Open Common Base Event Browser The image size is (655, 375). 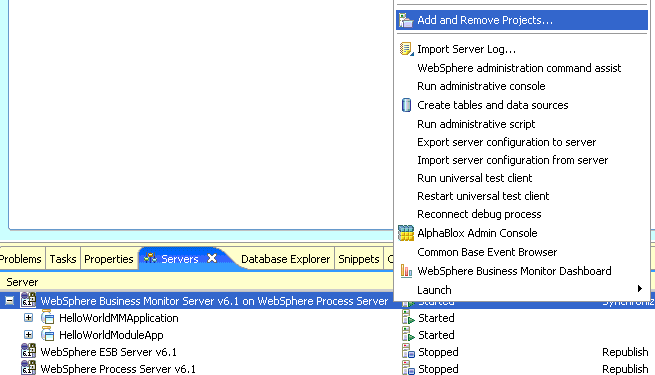pyautogui.click(x=487, y=252)
